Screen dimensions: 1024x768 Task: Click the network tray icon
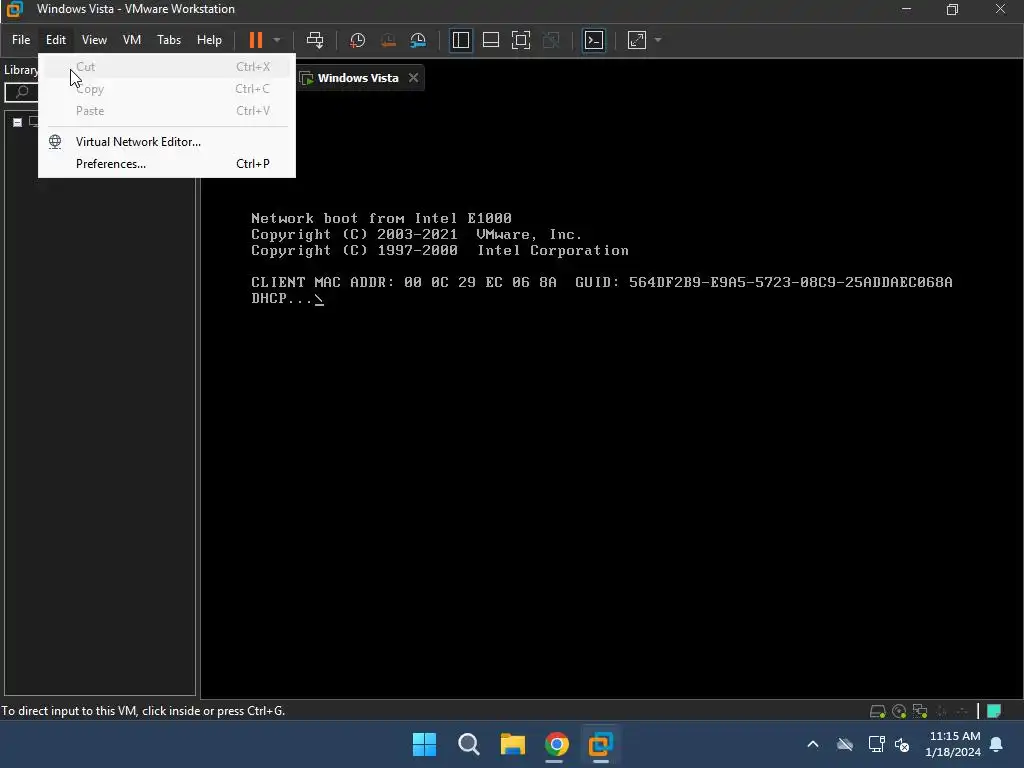click(x=876, y=744)
